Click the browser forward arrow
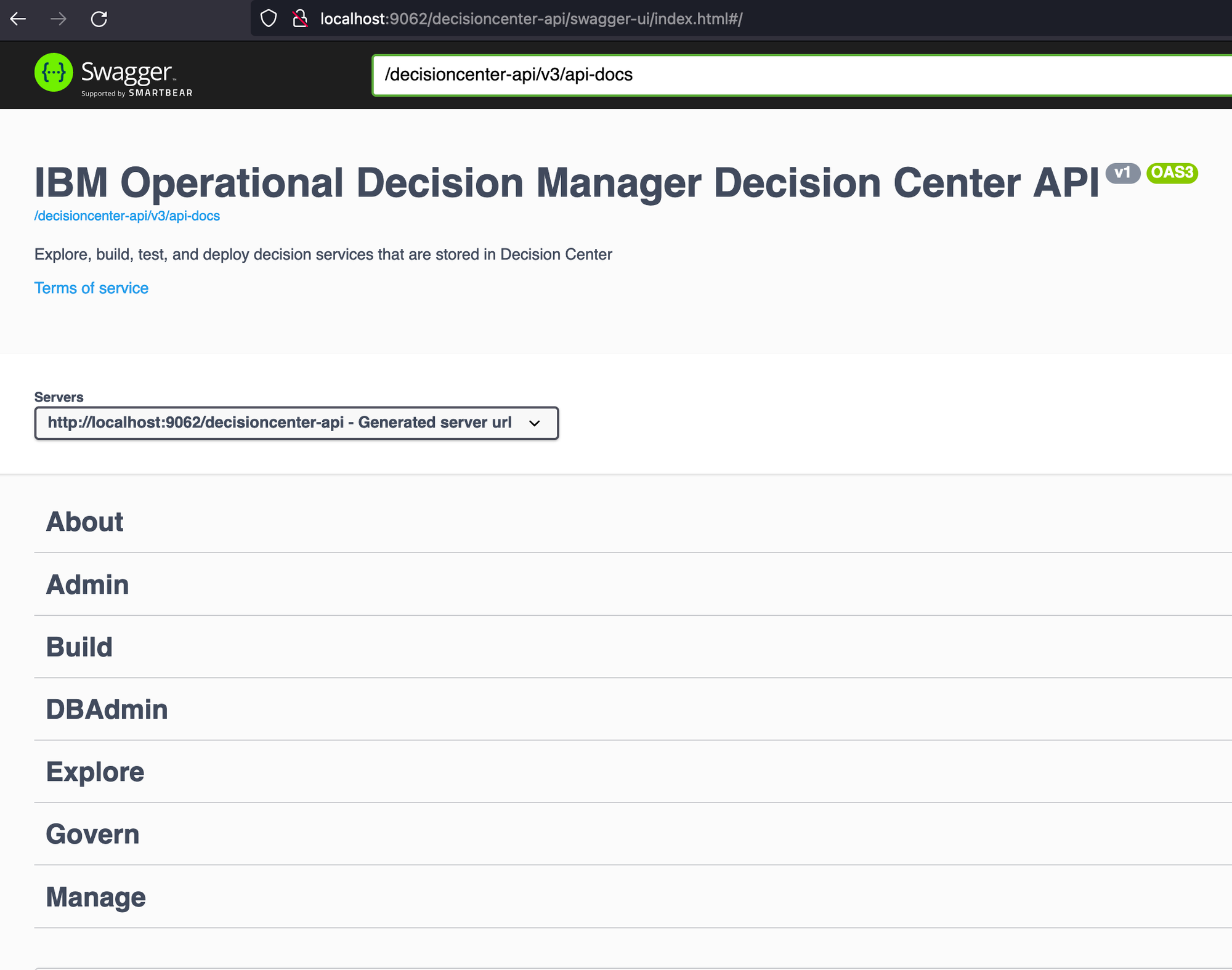1232x970 pixels. (x=59, y=19)
